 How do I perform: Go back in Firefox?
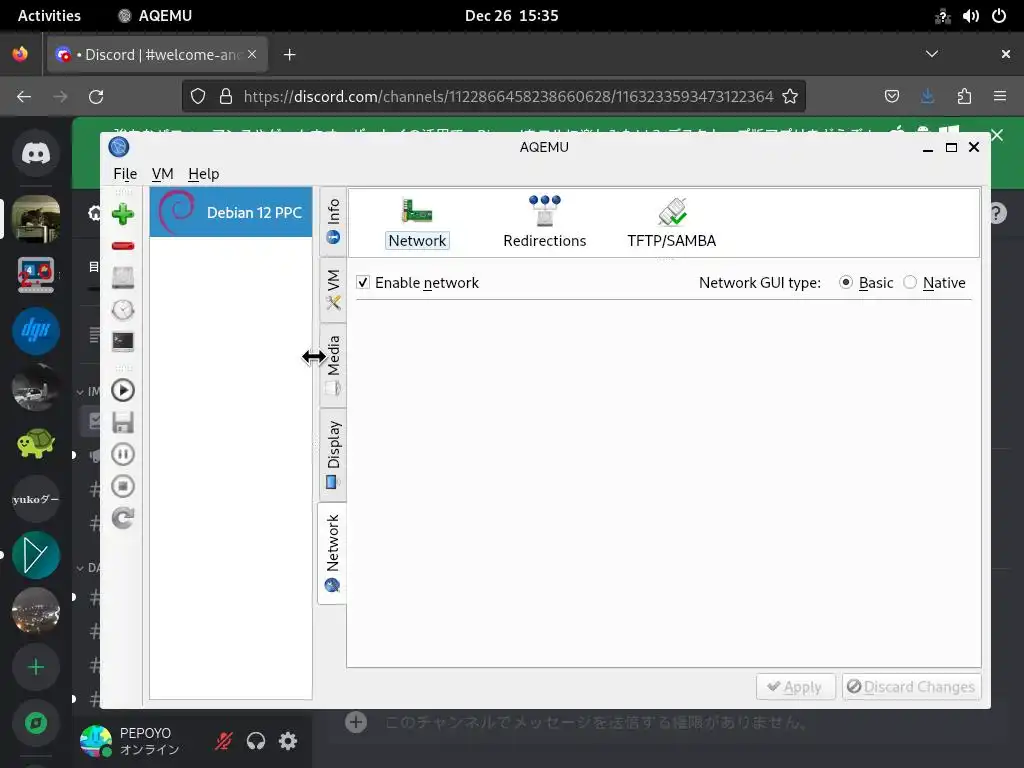24,97
